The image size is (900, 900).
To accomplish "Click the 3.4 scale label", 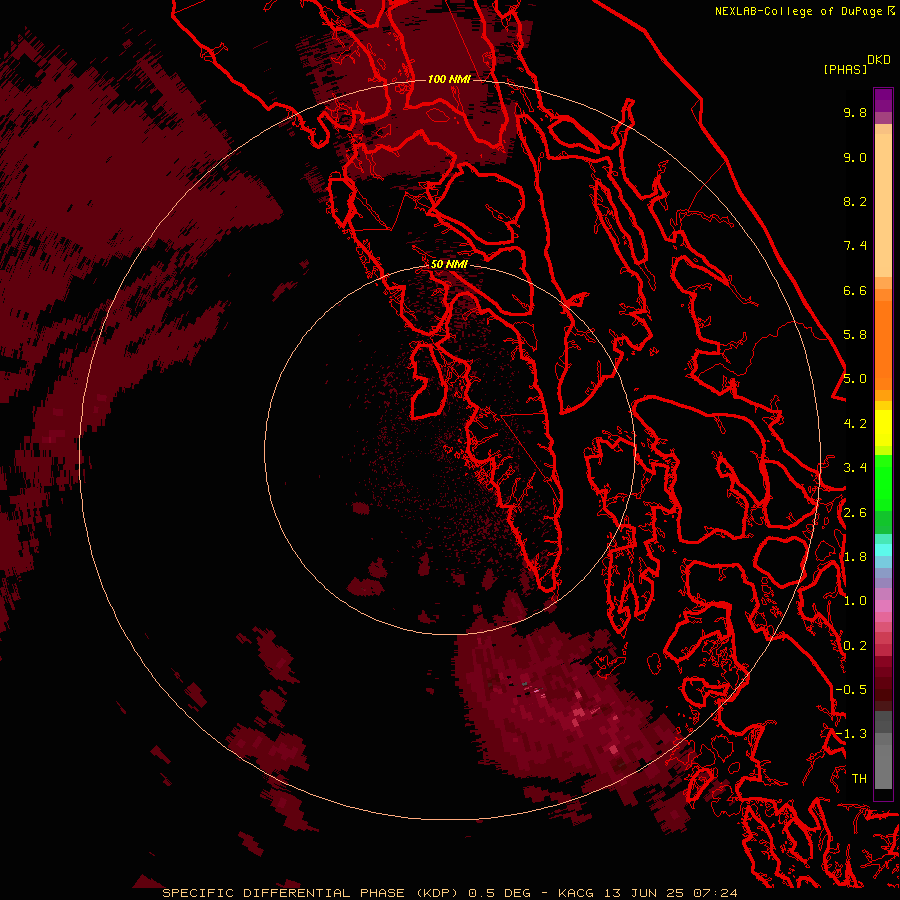I will (855, 468).
